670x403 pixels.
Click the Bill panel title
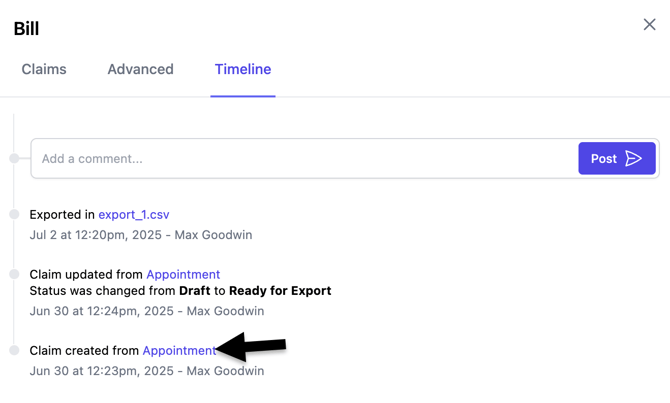coord(26,28)
